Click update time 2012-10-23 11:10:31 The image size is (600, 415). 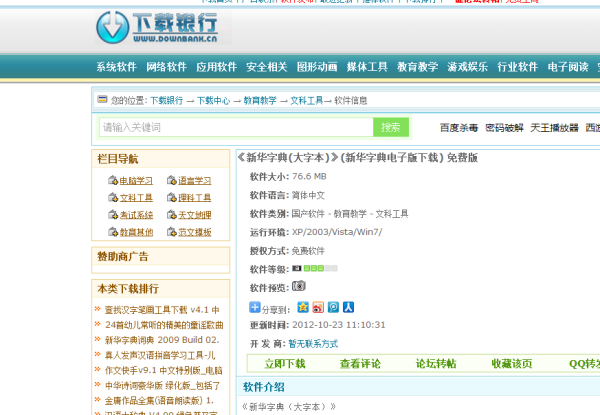339,325
